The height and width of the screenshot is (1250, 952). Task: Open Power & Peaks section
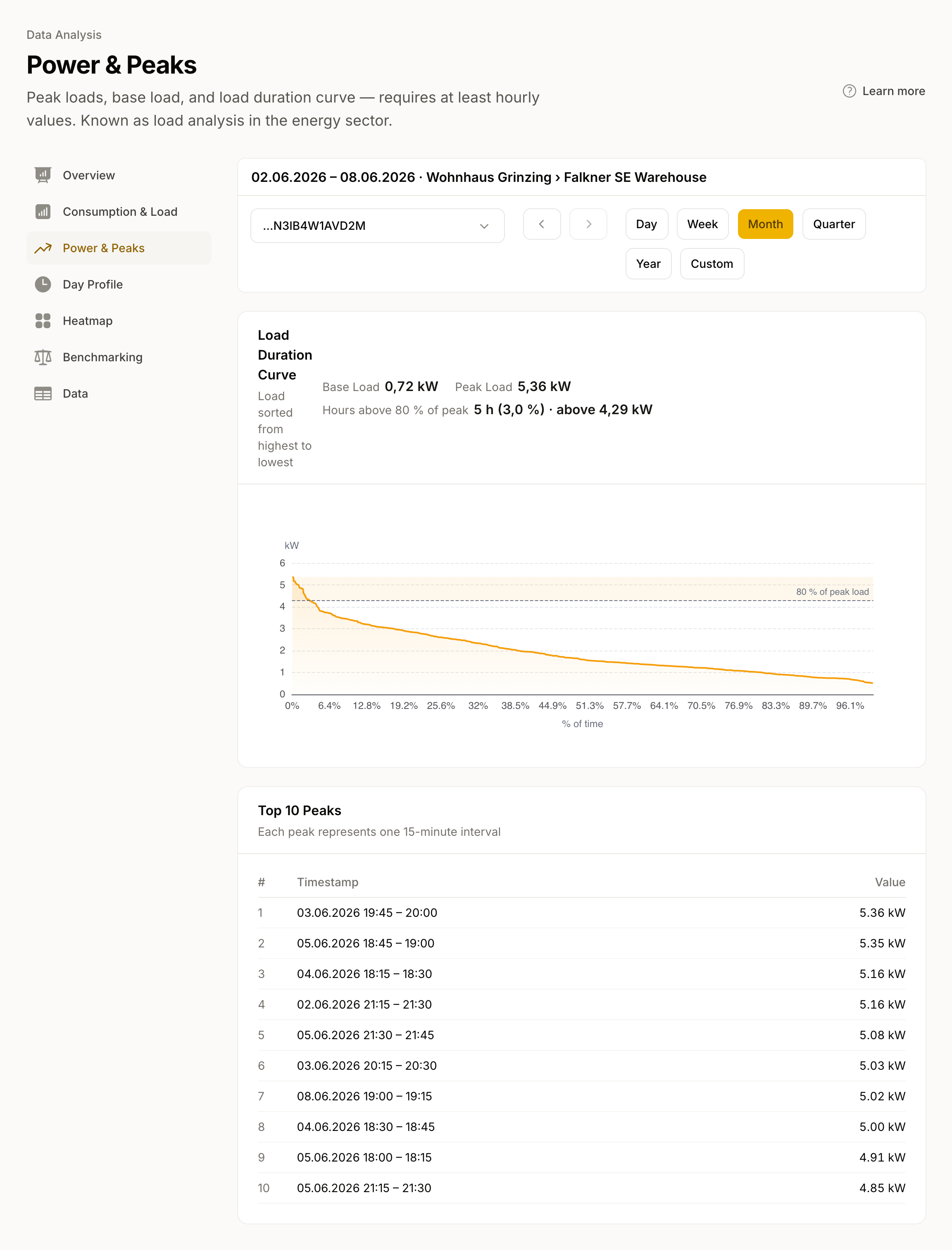119,248
